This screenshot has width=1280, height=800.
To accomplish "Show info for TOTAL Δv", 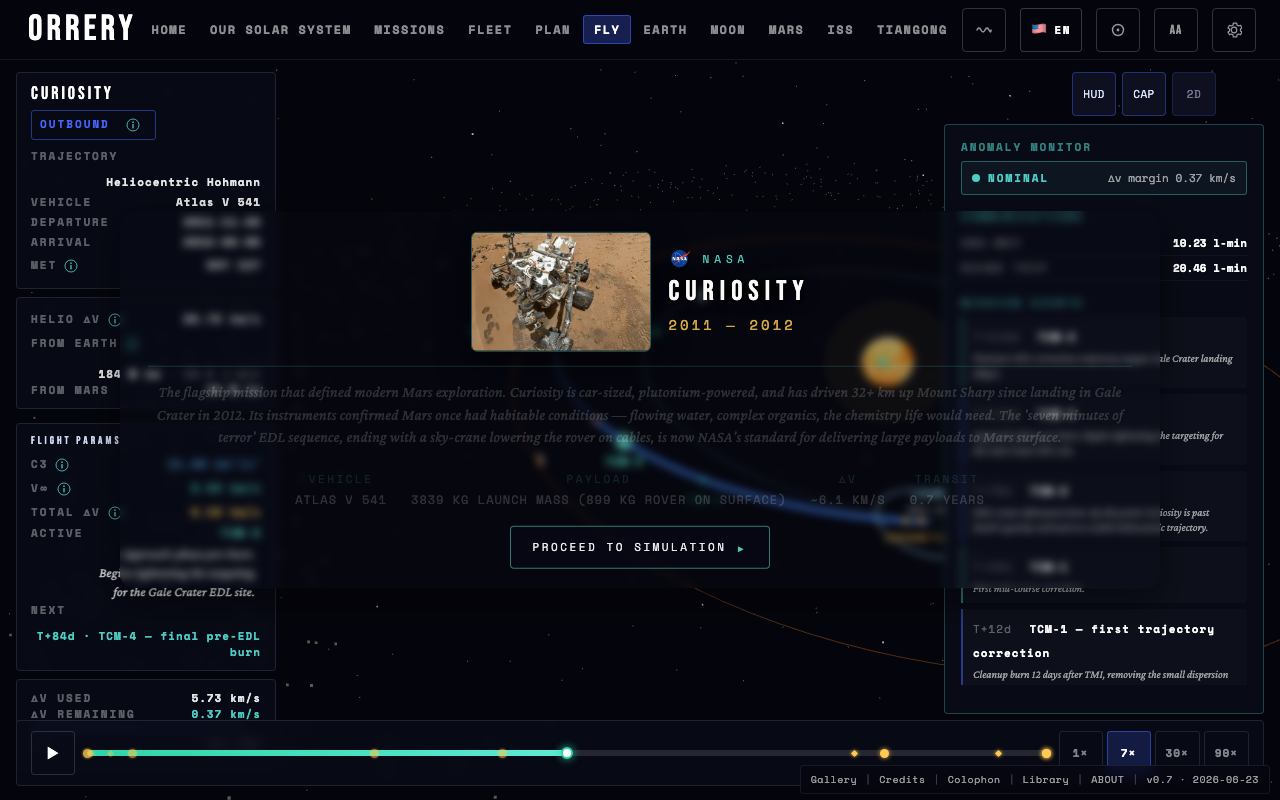I will coord(115,513).
